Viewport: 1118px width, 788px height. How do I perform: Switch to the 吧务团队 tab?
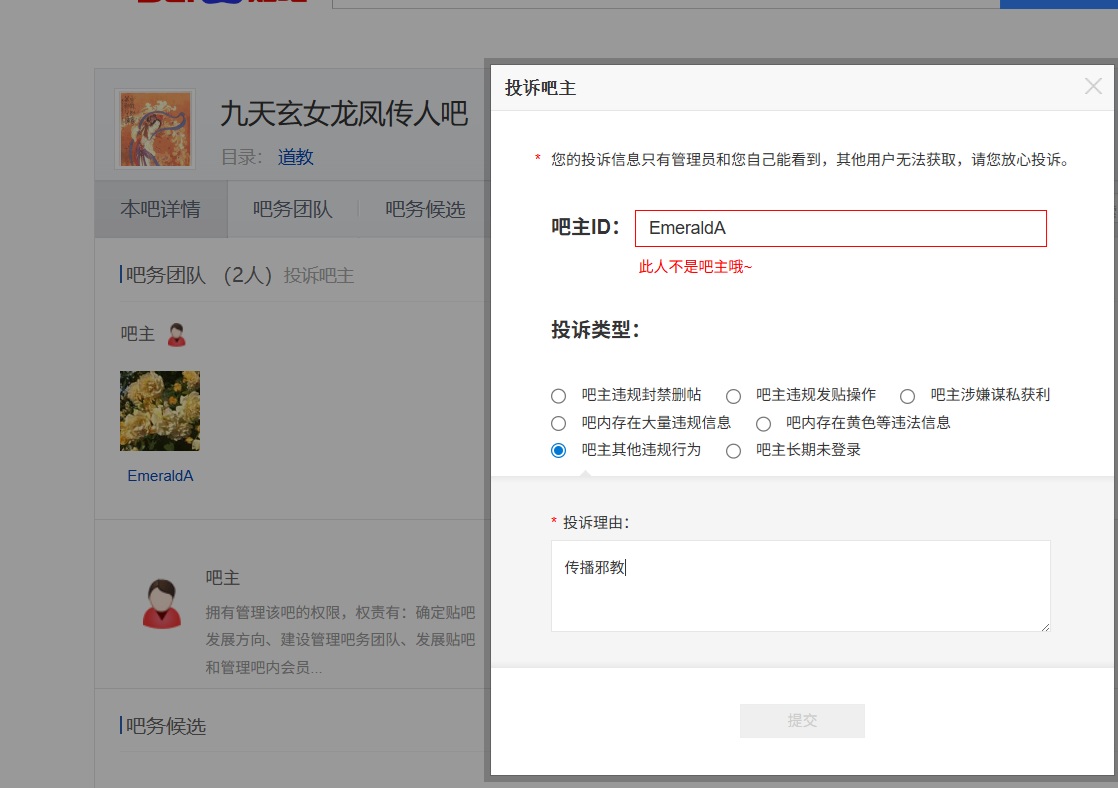click(292, 209)
